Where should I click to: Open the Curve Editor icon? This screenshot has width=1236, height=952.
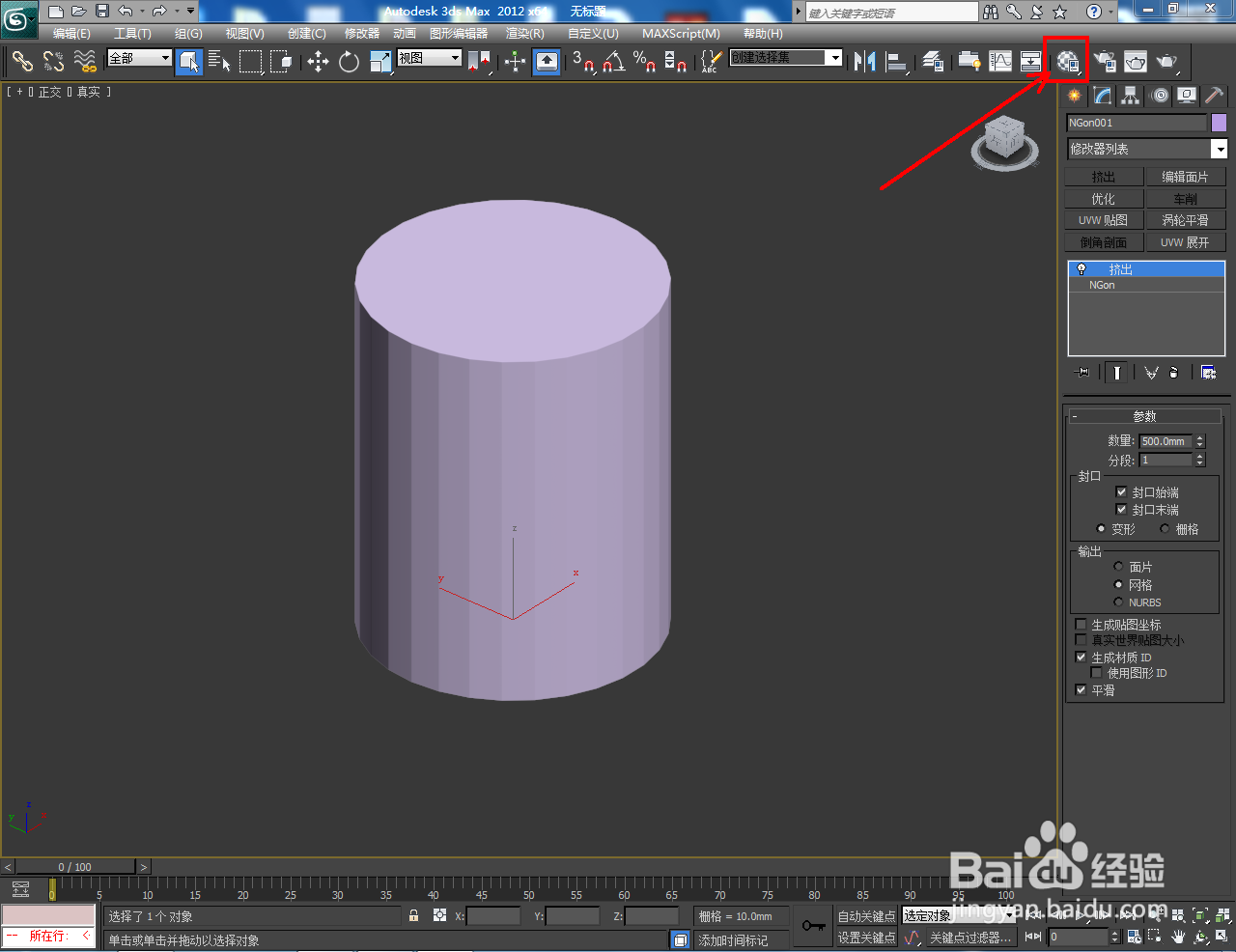[x=999, y=62]
